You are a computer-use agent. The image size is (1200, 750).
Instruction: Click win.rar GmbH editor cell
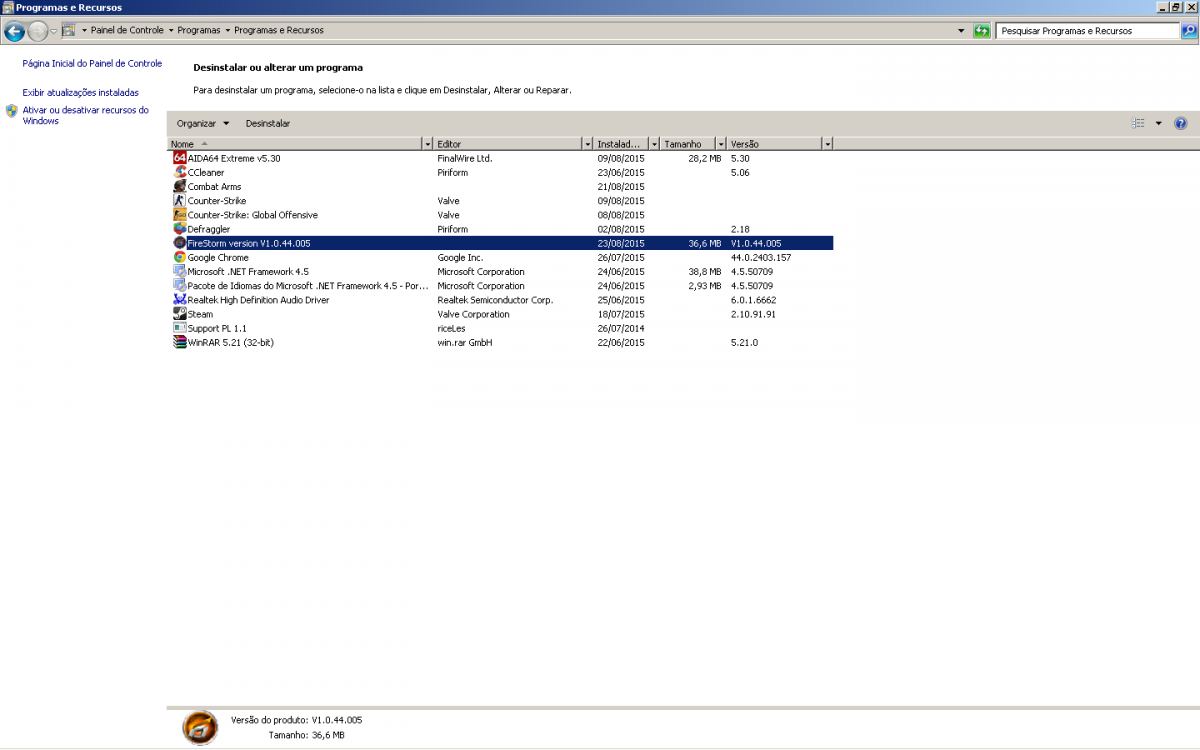(465, 342)
